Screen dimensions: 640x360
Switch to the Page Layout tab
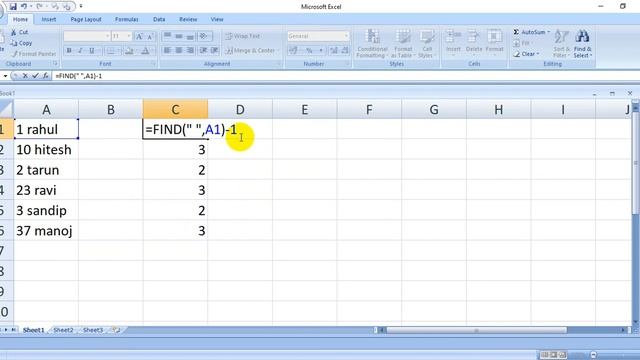(x=86, y=19)
